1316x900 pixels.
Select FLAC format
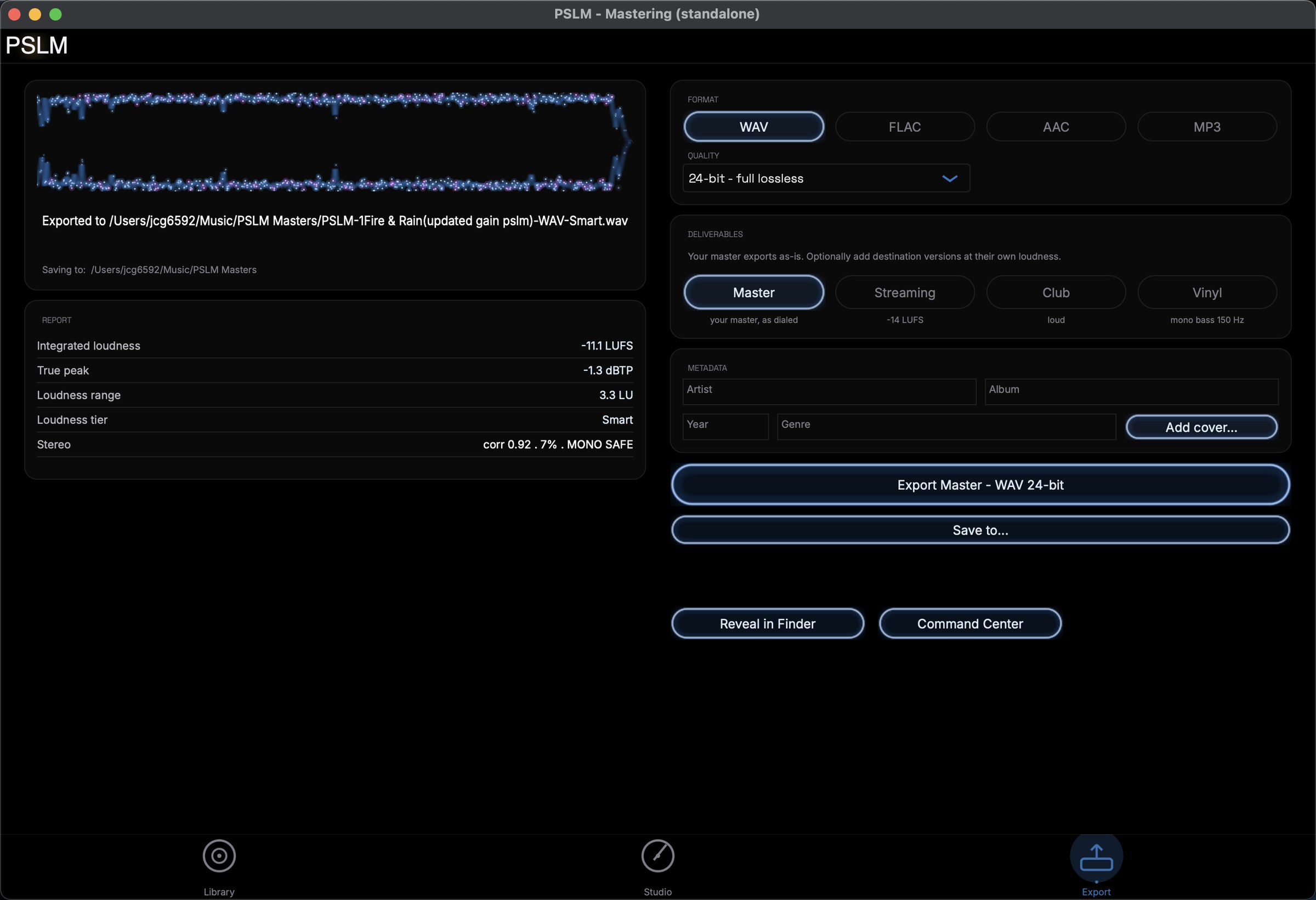pos(904,126)
